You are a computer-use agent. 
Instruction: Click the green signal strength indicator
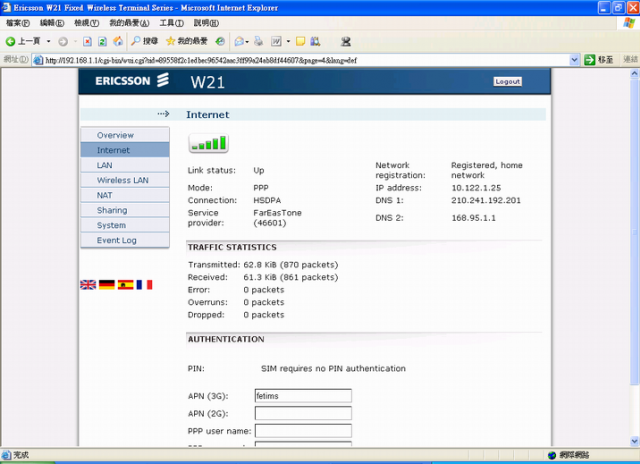[209, 143]
